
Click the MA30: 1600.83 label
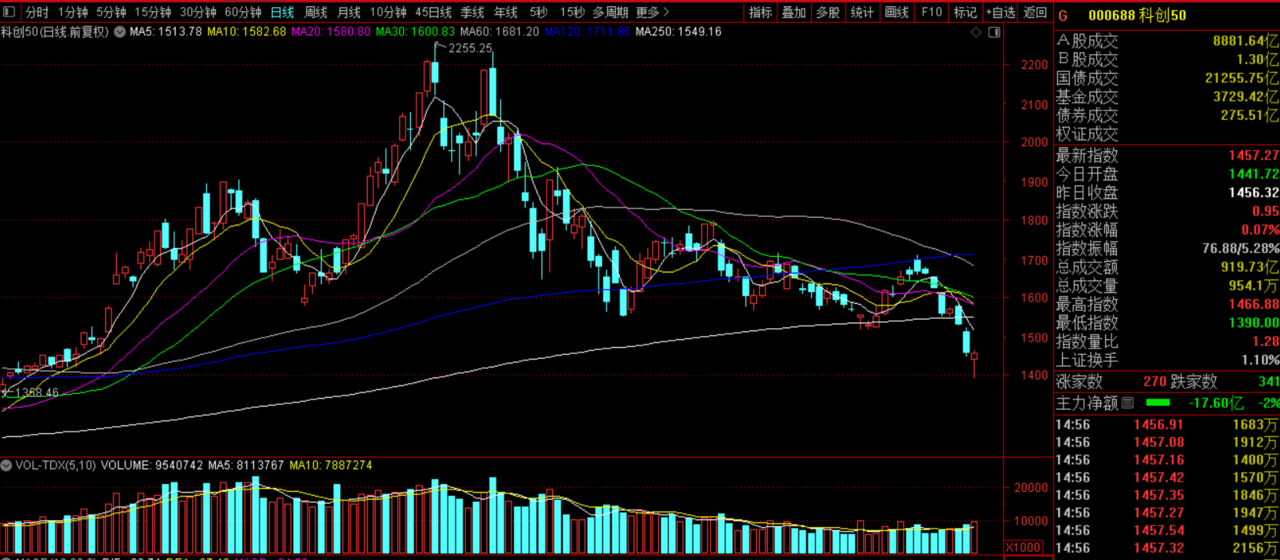coord(416,32)
